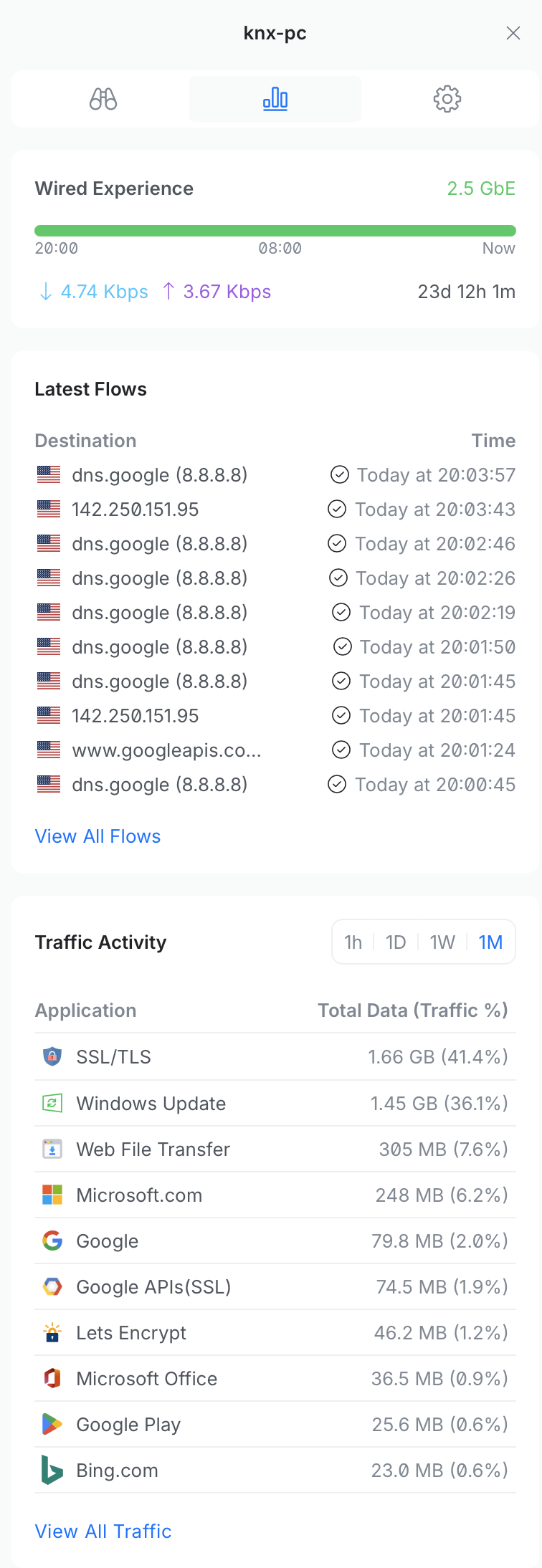
Task: Select the 1D traffic time range
Action: [x=396, y=942]
